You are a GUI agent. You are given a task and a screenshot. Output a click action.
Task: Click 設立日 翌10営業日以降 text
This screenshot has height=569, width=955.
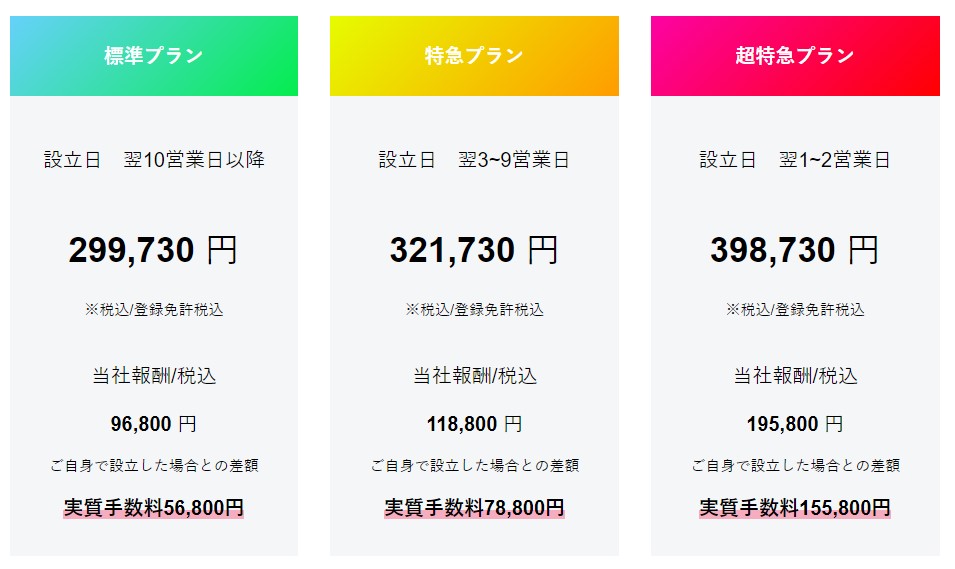[x=154, y=160]
